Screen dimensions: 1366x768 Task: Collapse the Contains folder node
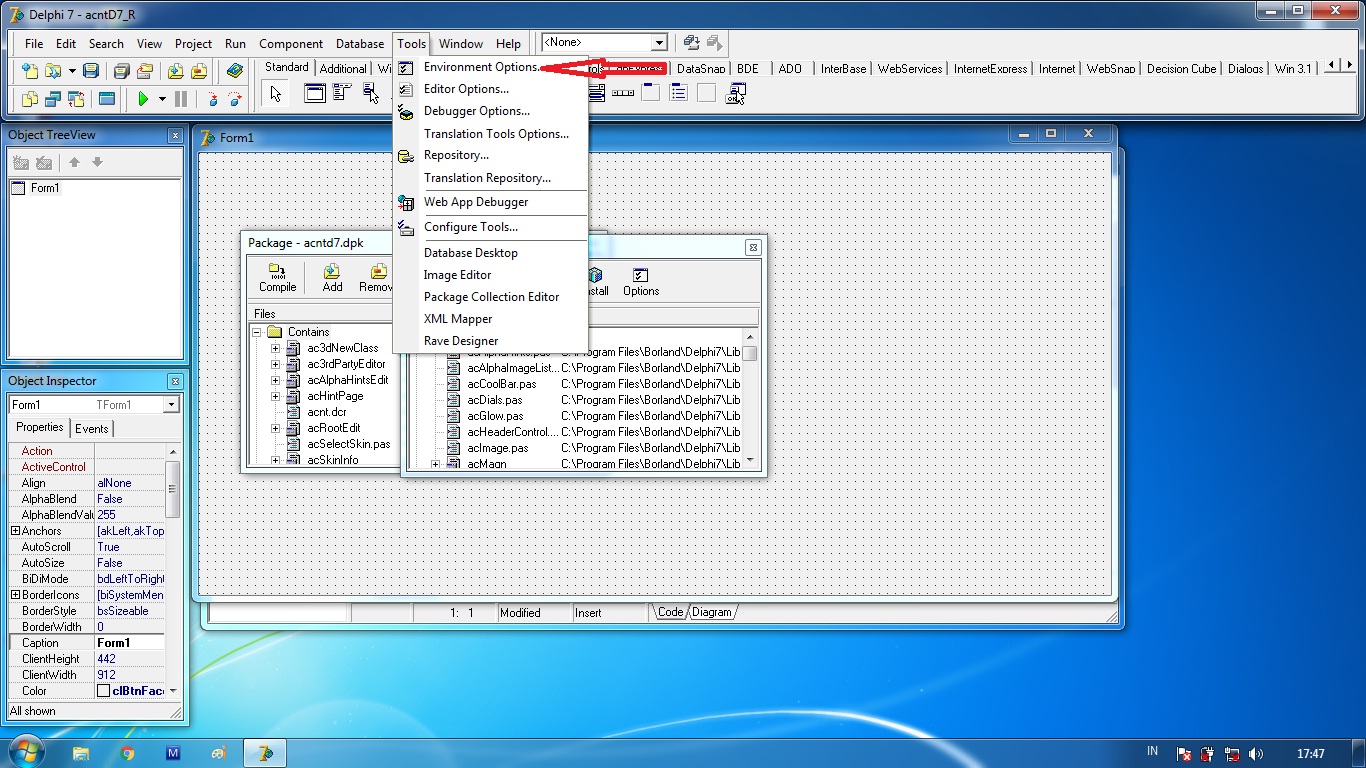click(257, 332)
